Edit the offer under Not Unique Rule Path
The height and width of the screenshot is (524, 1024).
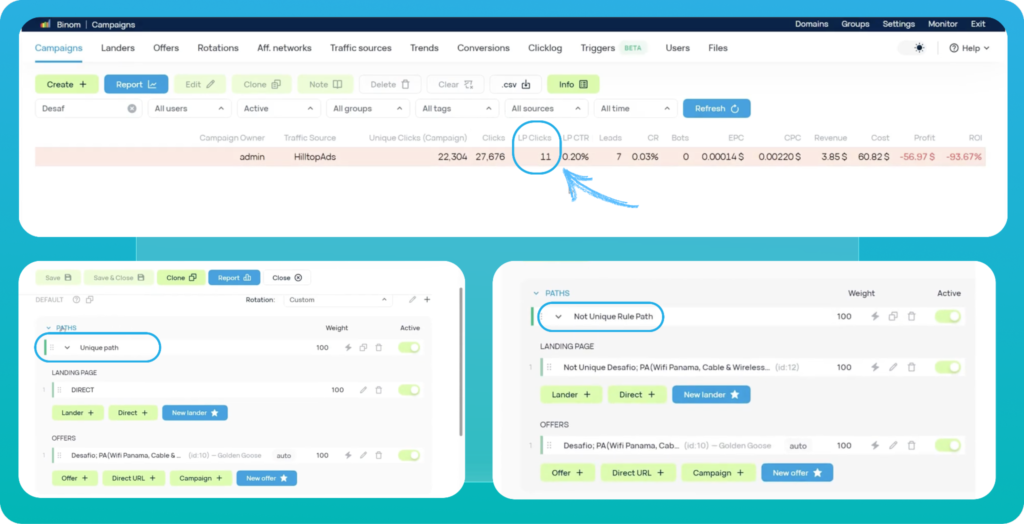[x=893, y=446]
